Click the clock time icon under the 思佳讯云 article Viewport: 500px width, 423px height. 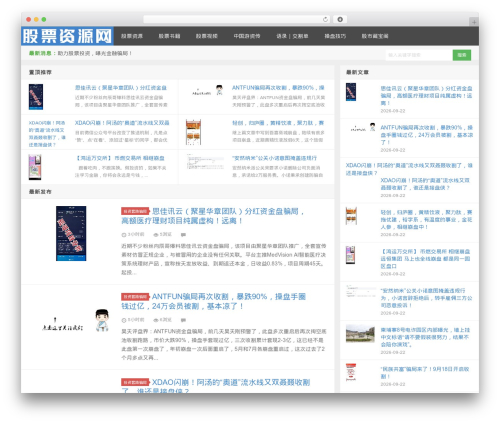124,235
